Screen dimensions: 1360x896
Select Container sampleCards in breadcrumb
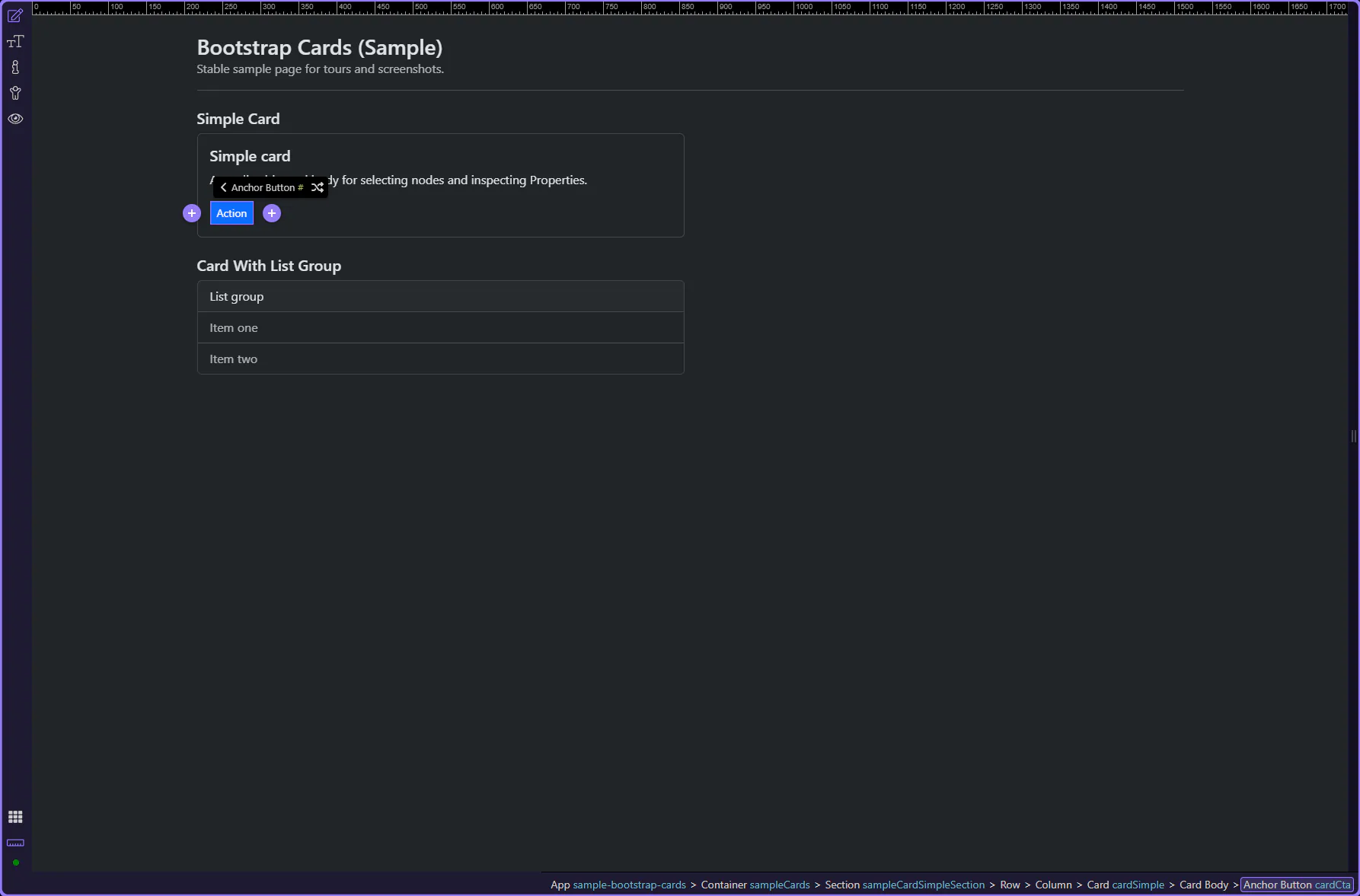click(x=755, y=885)
